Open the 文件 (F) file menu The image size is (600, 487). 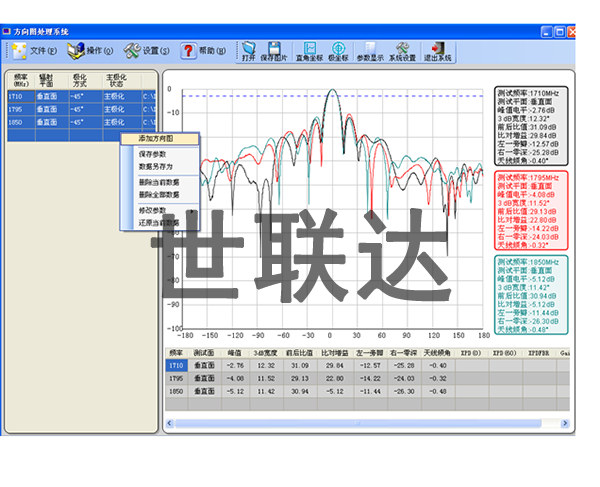click(x=43, y=50)
